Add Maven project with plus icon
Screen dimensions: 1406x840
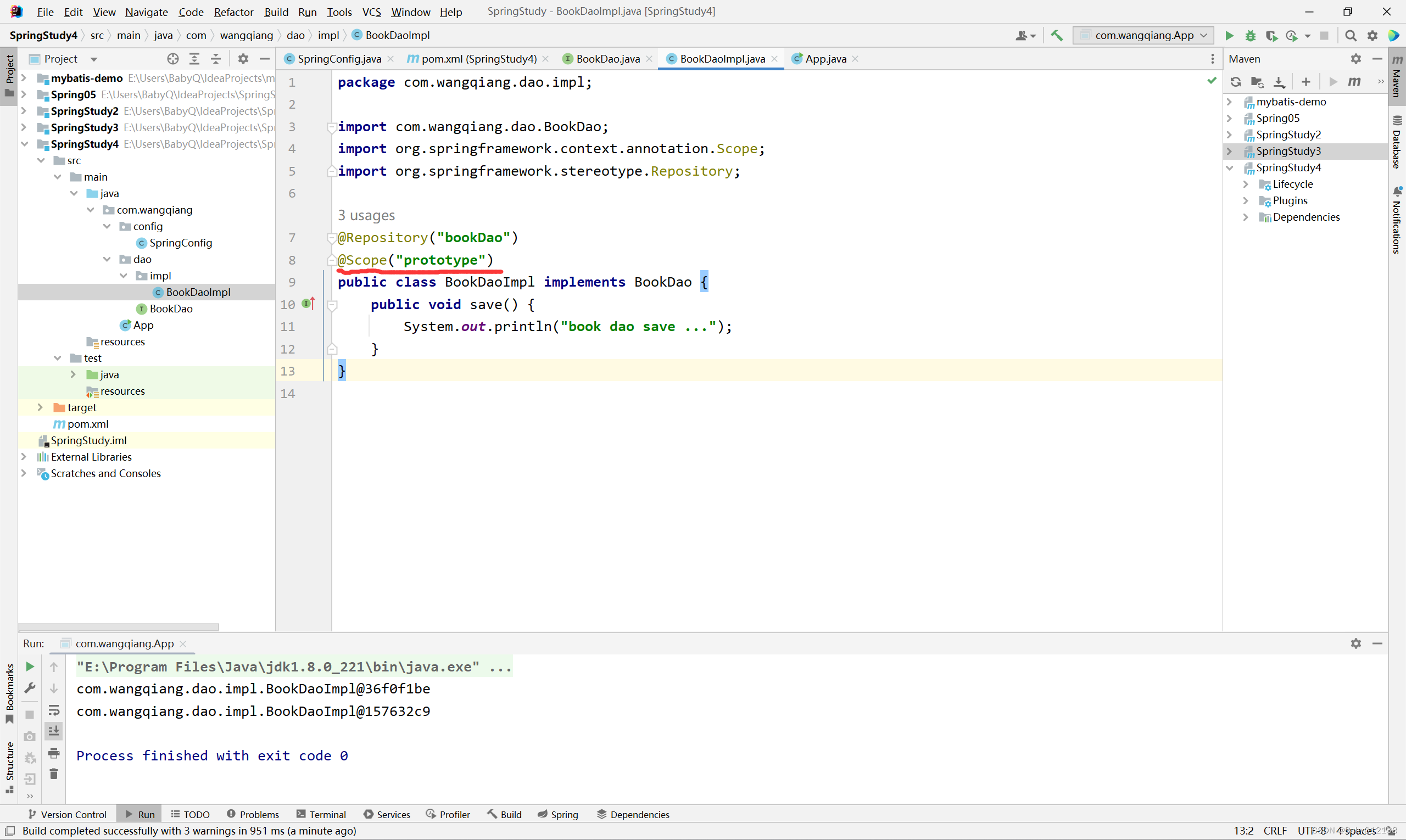click(1306, 82)
